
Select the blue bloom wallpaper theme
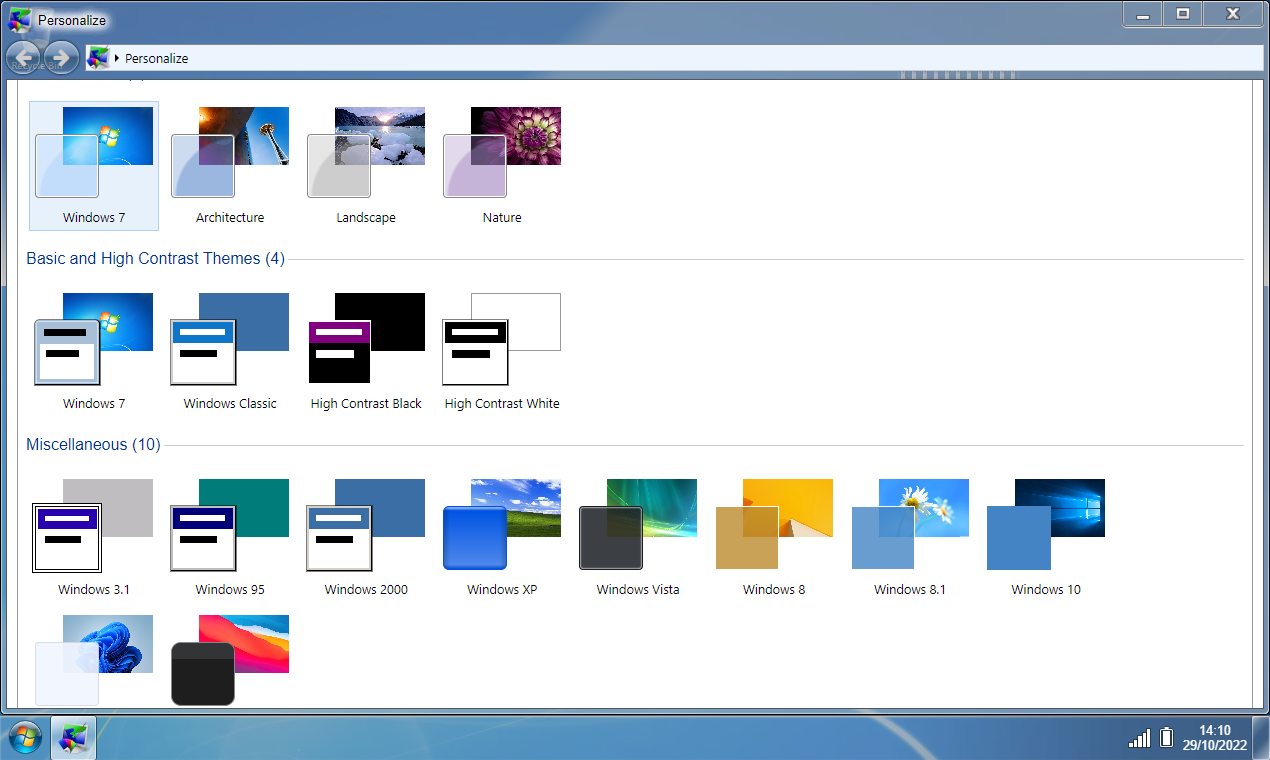94,660
